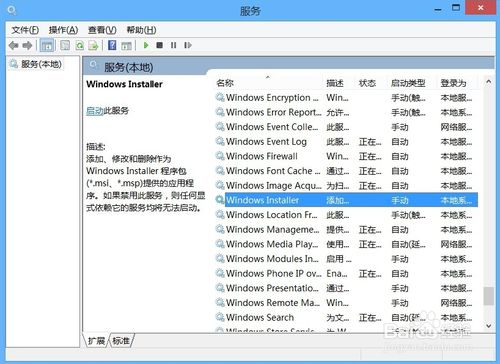Click the green Start Service play icon
This screenshot has width=500, height=364.
(146, 45)
